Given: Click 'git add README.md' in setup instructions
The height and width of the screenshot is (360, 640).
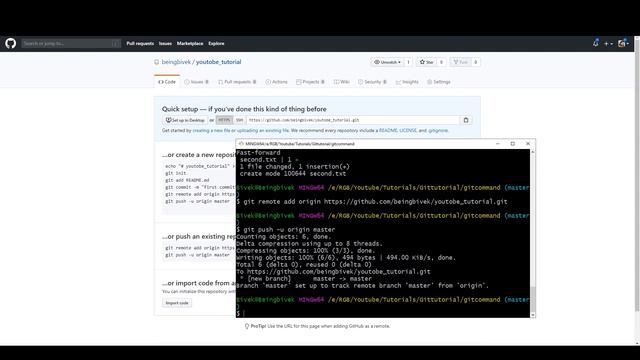Looking at the screenshot, I should (187, 180).
